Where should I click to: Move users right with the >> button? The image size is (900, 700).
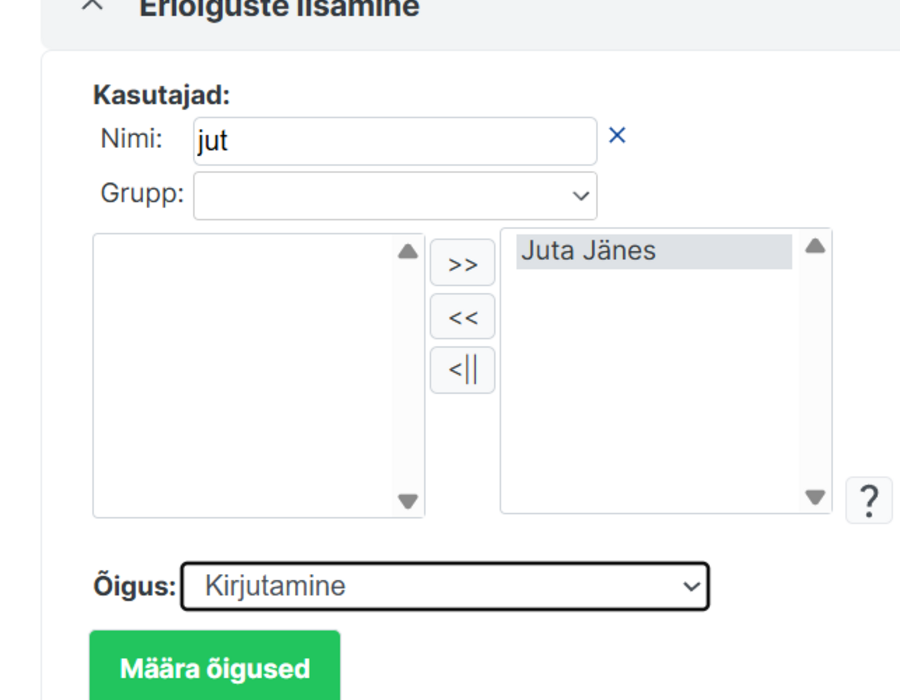coord(463,263)
